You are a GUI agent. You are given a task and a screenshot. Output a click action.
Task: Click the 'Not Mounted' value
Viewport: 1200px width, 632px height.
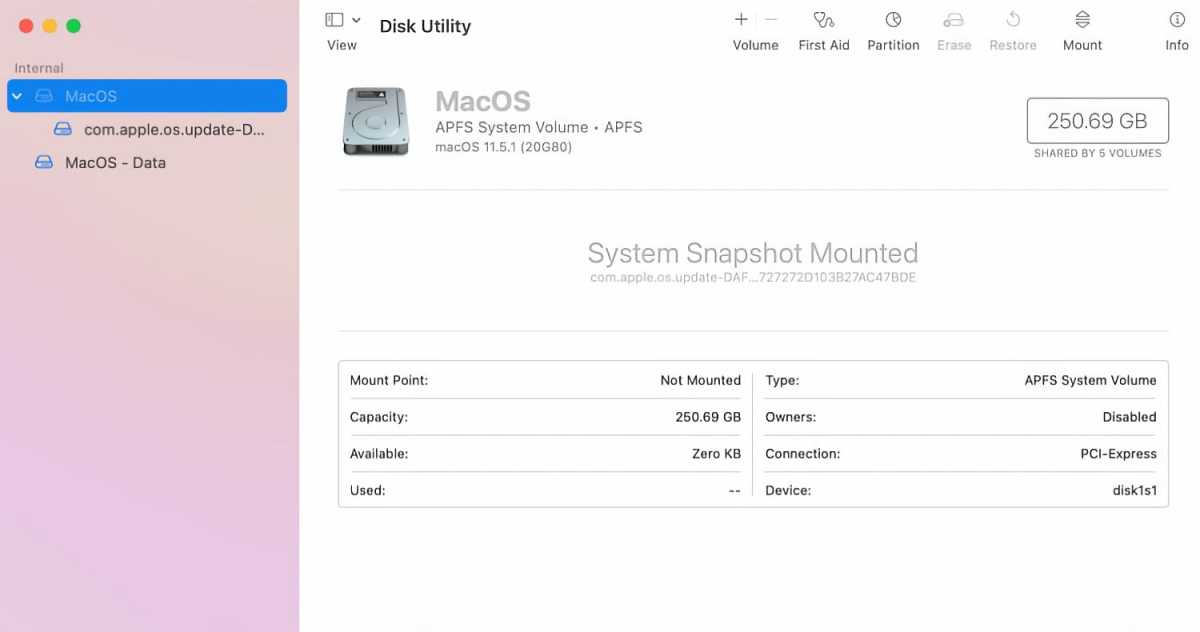tap(700, 380)
